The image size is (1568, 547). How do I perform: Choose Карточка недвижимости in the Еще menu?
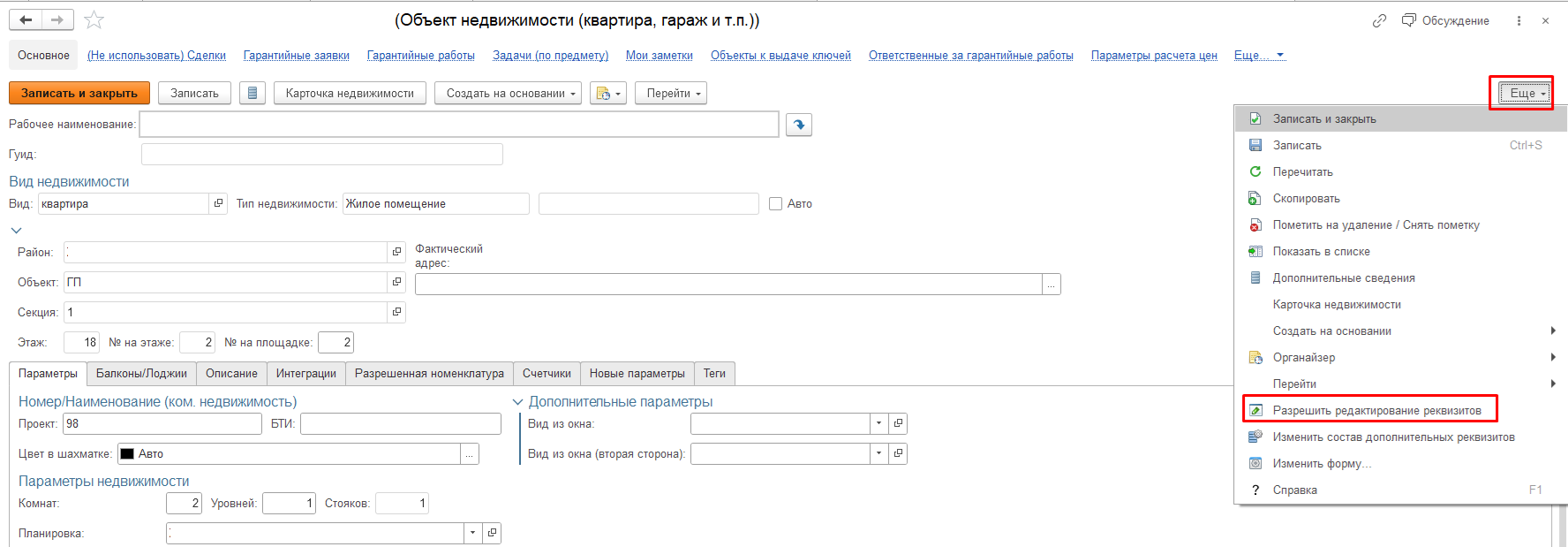coord(1400,304)
